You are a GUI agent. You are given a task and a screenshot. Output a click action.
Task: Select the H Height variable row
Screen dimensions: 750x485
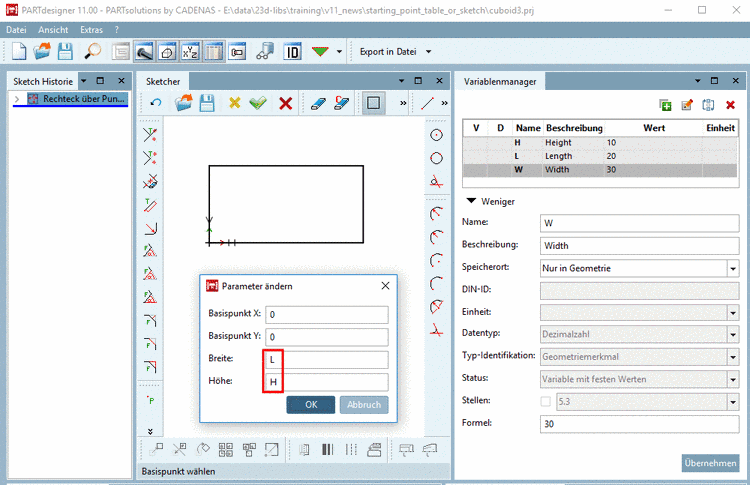[x=600, y=143]
